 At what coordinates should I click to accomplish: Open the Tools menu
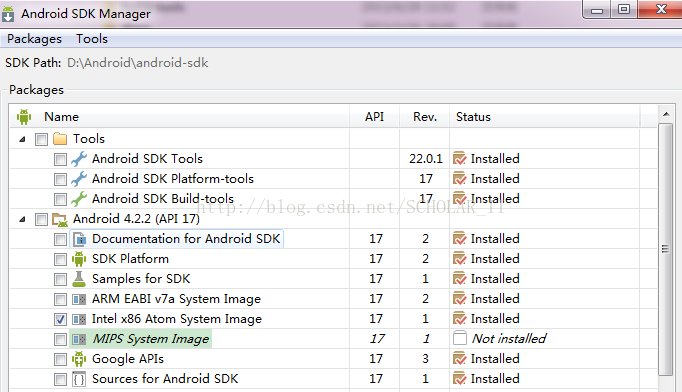(x=92, y=39)
